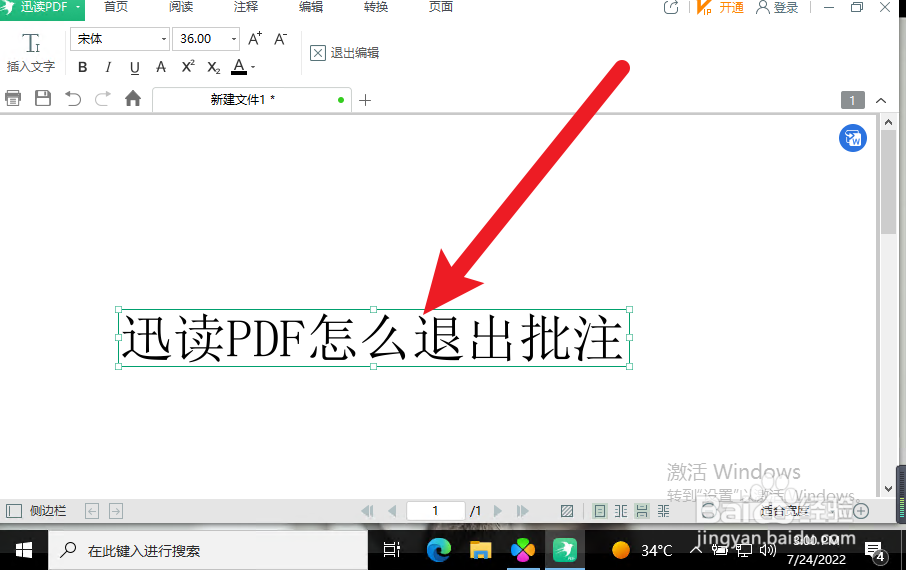Click the Windows taskbar search box
The image size is (906, 570).
point(208,550)
